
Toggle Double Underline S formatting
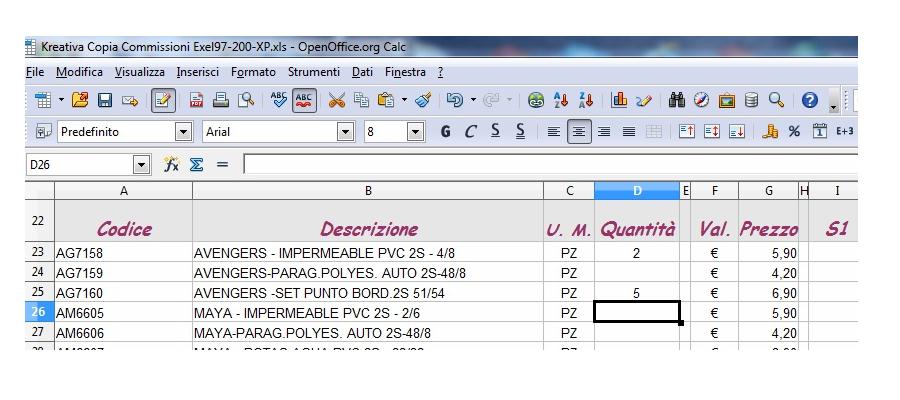521,132
